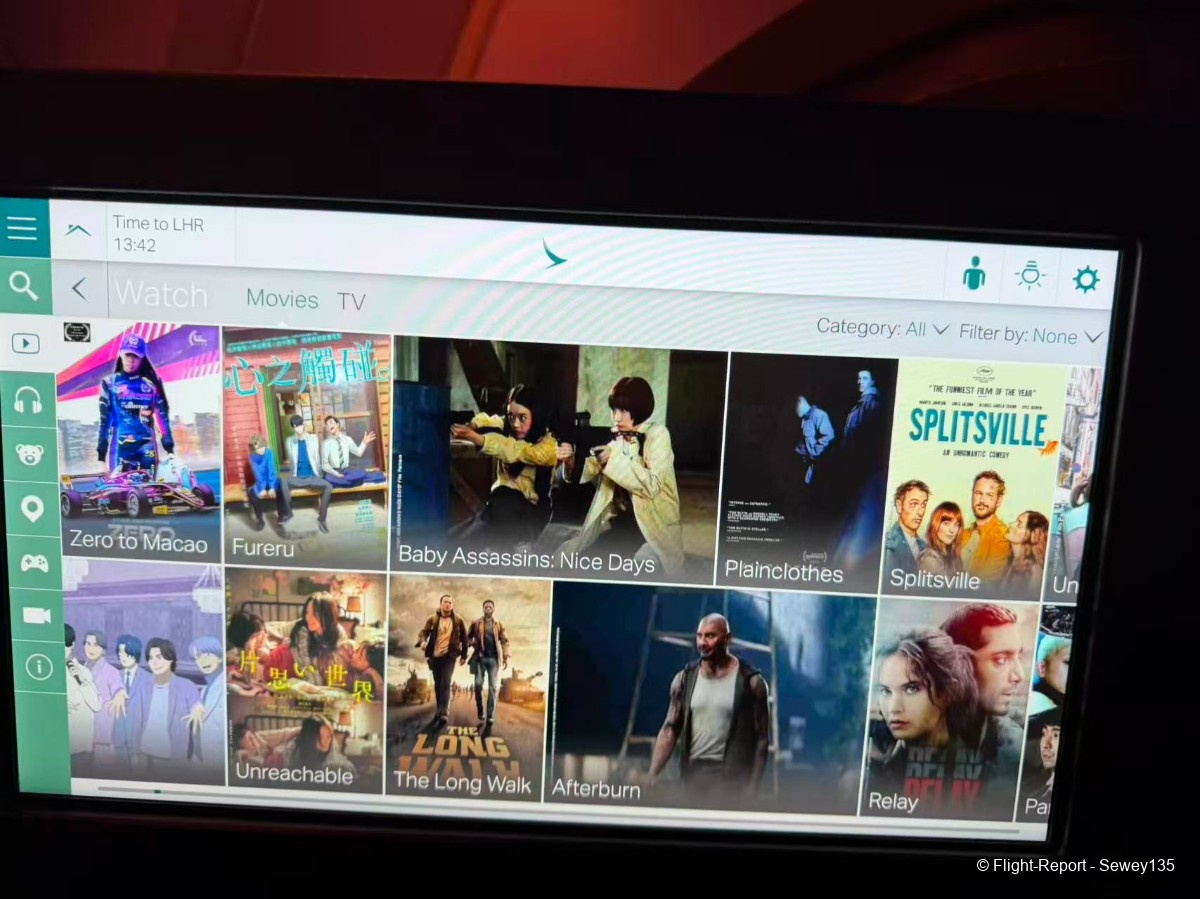Select the Movies tab
The width and height of the screenshot is (1200, 899).
282,299
